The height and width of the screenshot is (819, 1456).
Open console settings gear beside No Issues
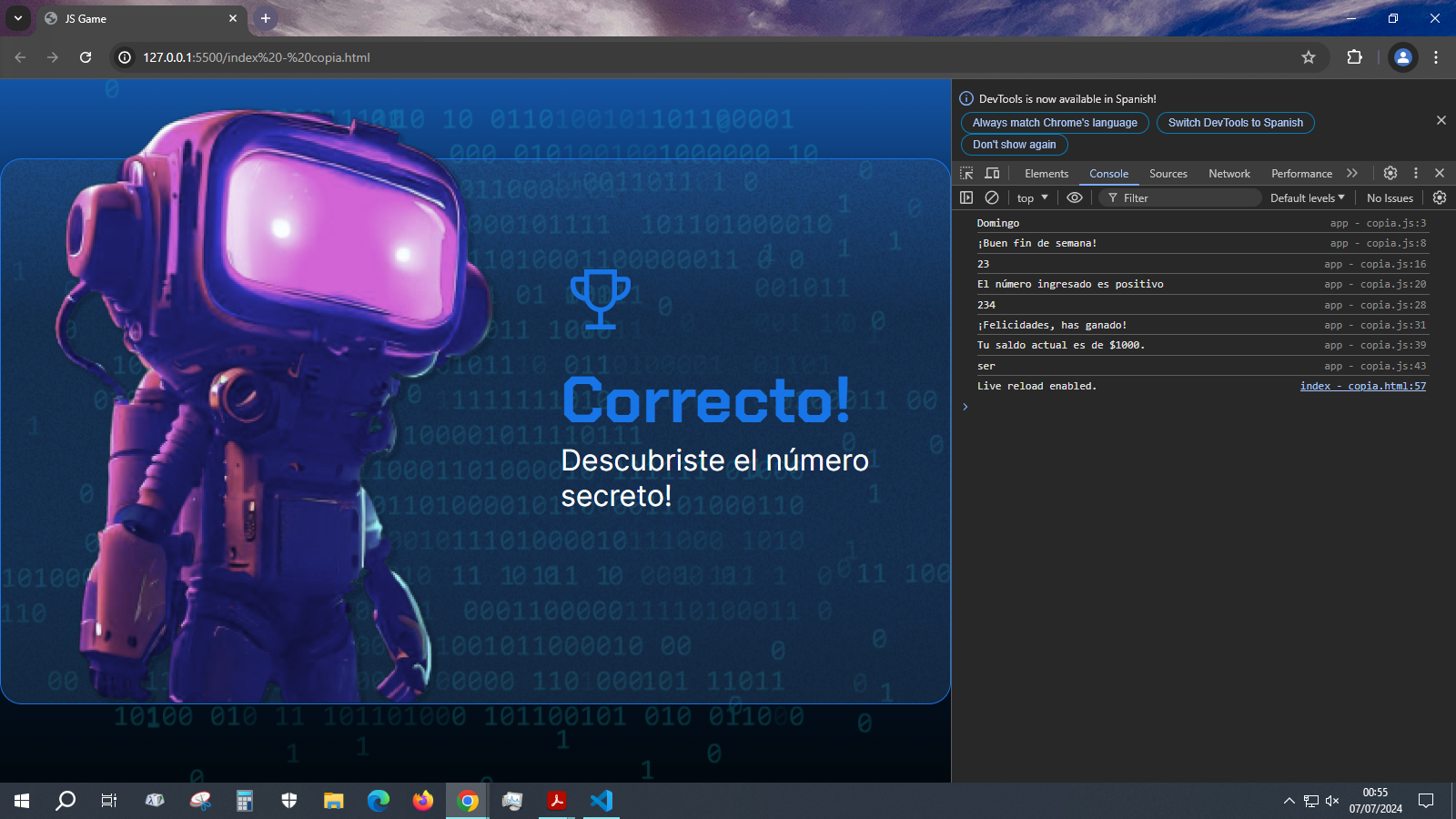(x=1440, y=197)
